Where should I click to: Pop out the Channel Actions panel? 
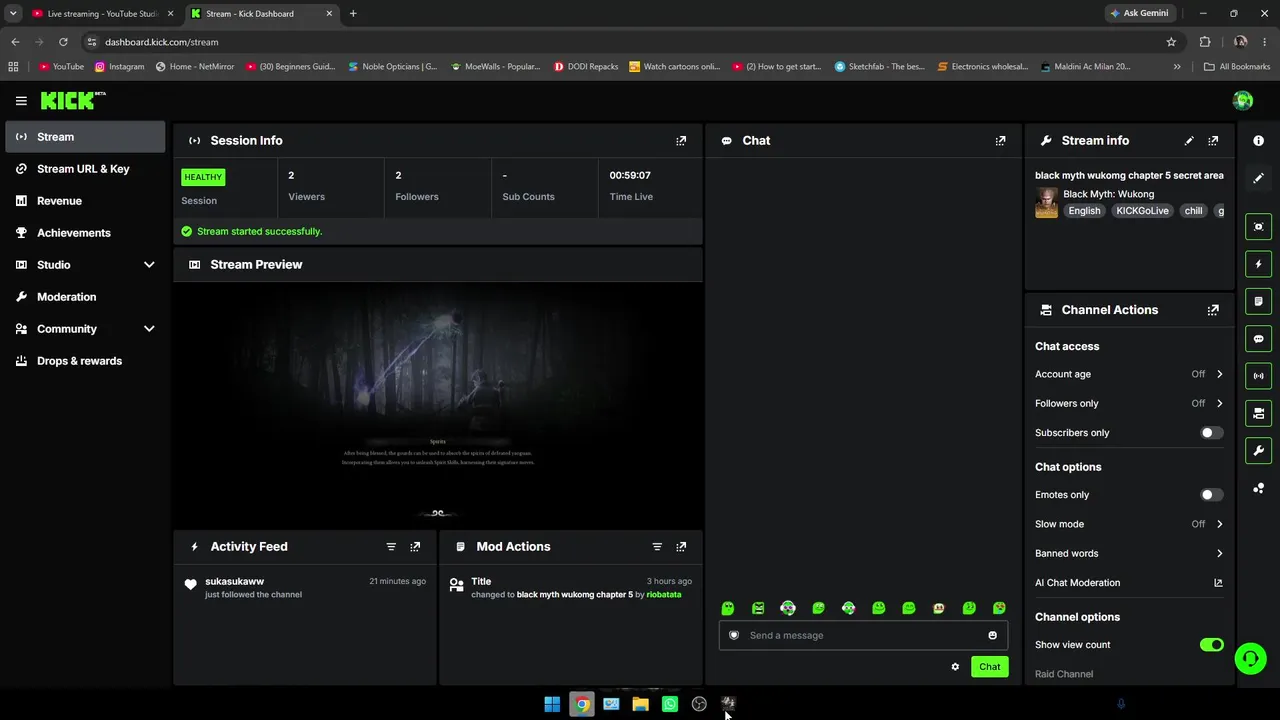1213,310
